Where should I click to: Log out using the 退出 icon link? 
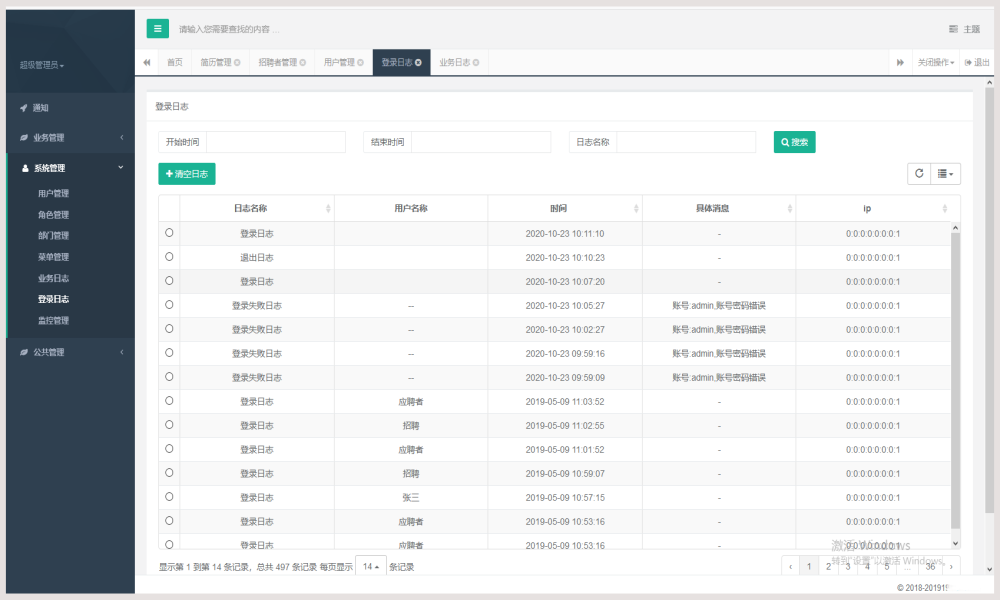click(x=977, y=62)
